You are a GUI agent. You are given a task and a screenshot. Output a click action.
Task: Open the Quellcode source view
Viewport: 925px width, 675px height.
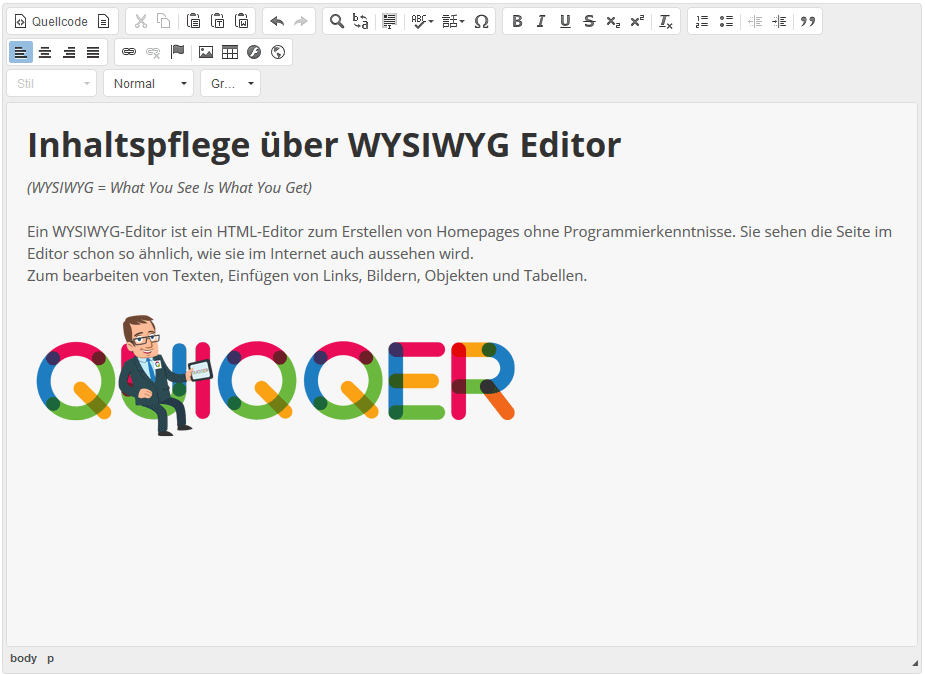point(51,22)
